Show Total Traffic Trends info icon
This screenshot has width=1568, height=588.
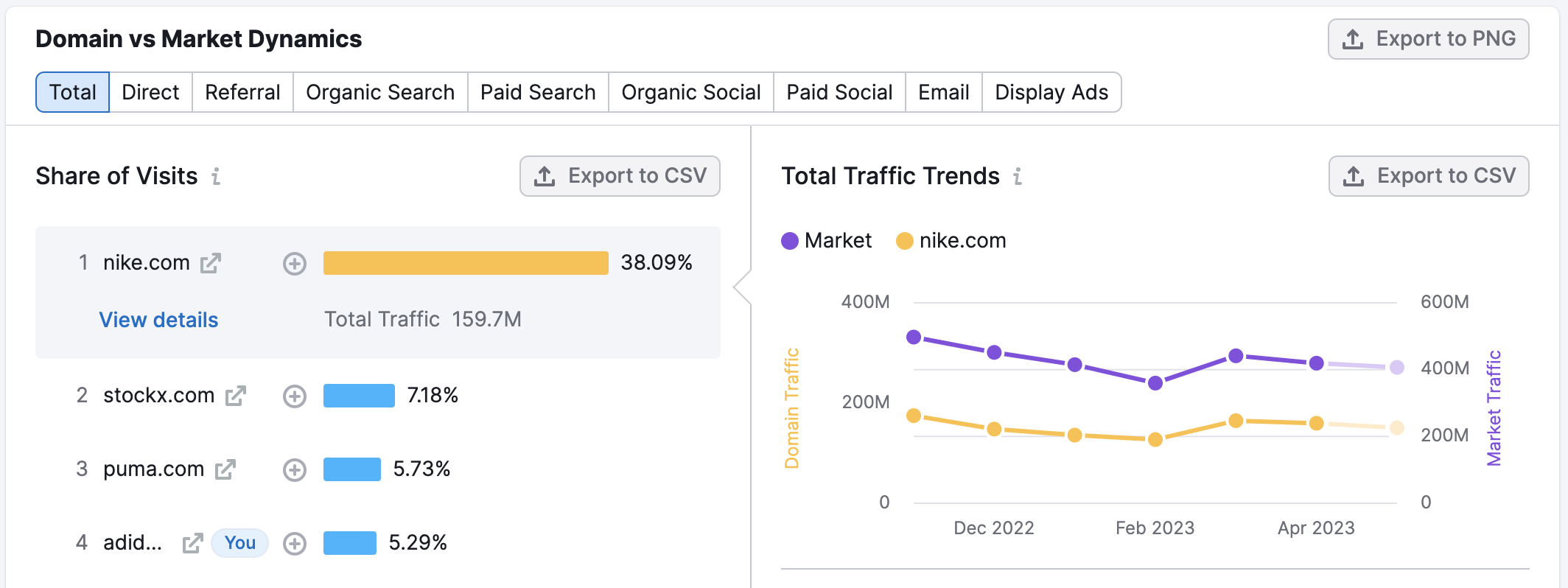(x=1018, y=176)
